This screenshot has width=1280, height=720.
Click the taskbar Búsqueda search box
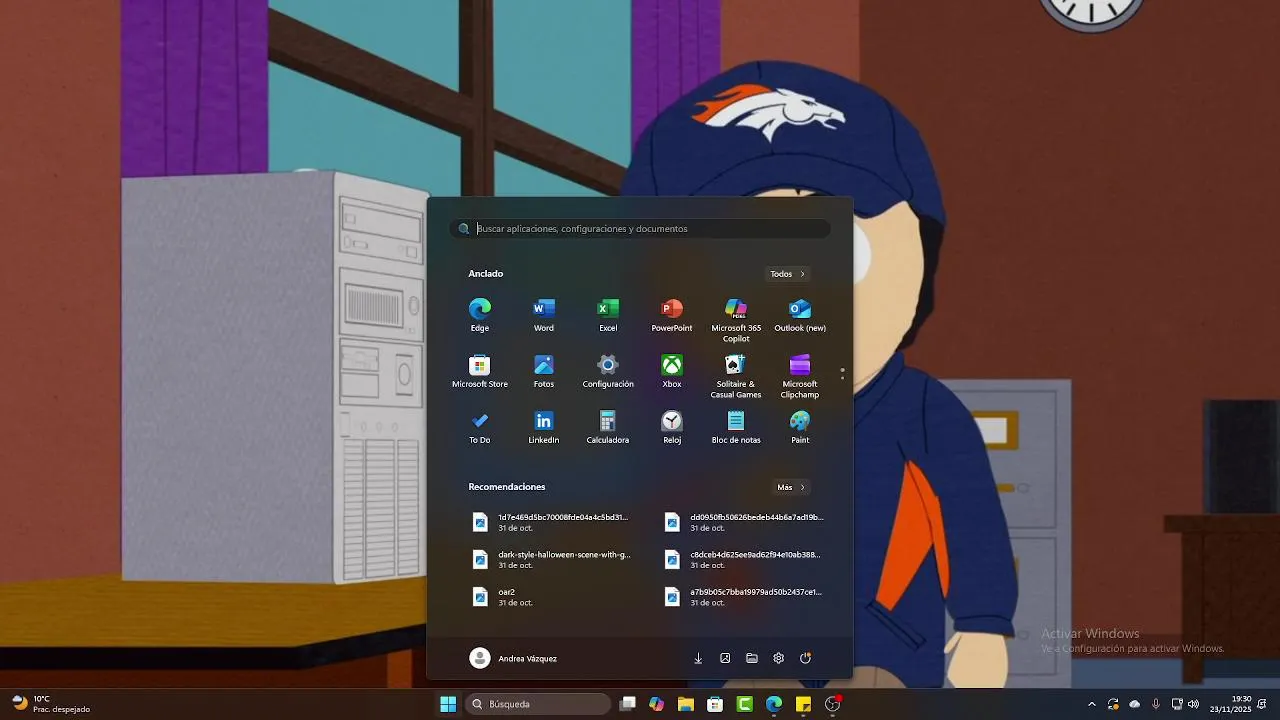point(537,704)
